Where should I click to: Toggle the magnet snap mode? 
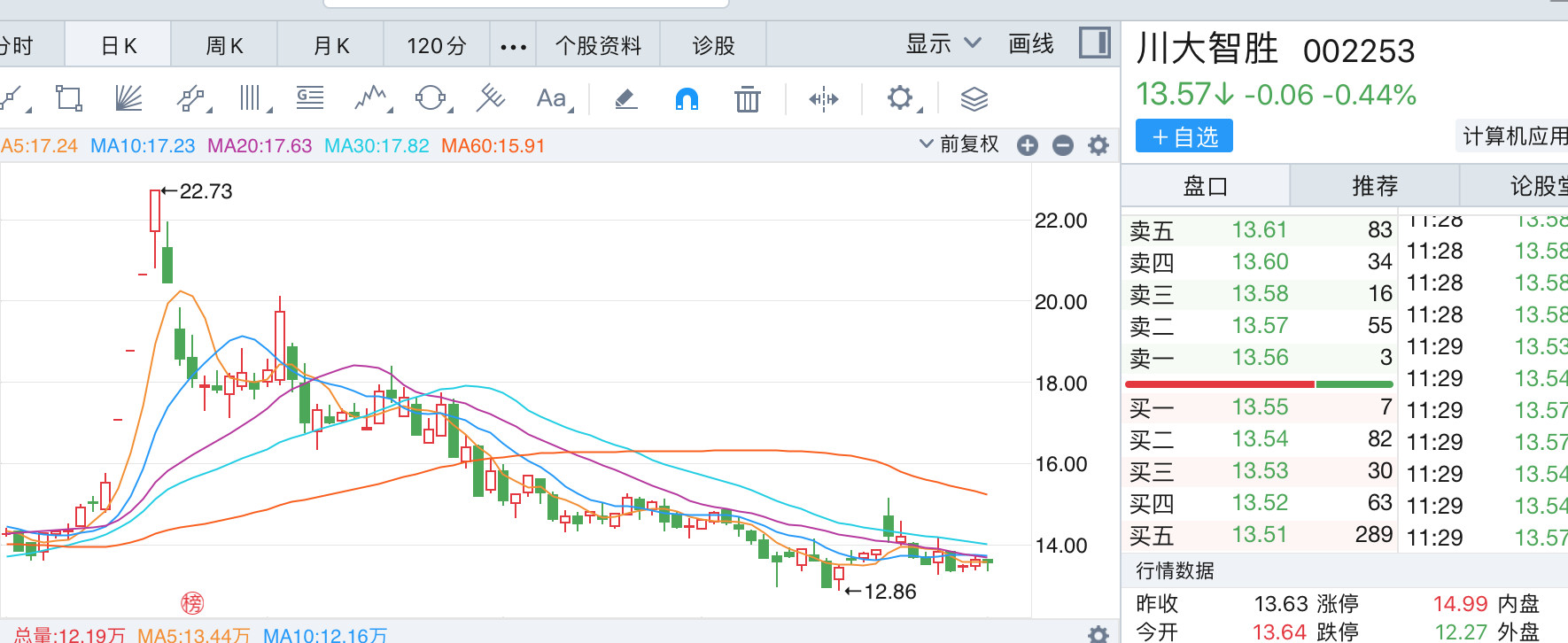687,98
